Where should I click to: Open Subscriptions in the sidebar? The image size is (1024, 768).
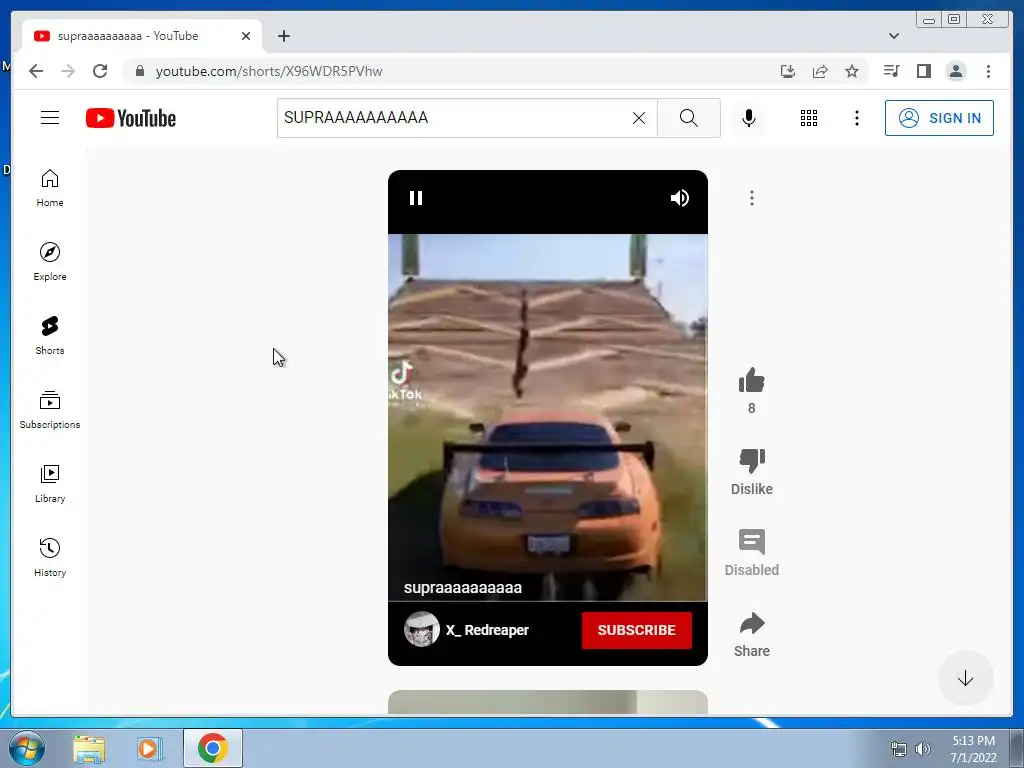pos(50,409)
